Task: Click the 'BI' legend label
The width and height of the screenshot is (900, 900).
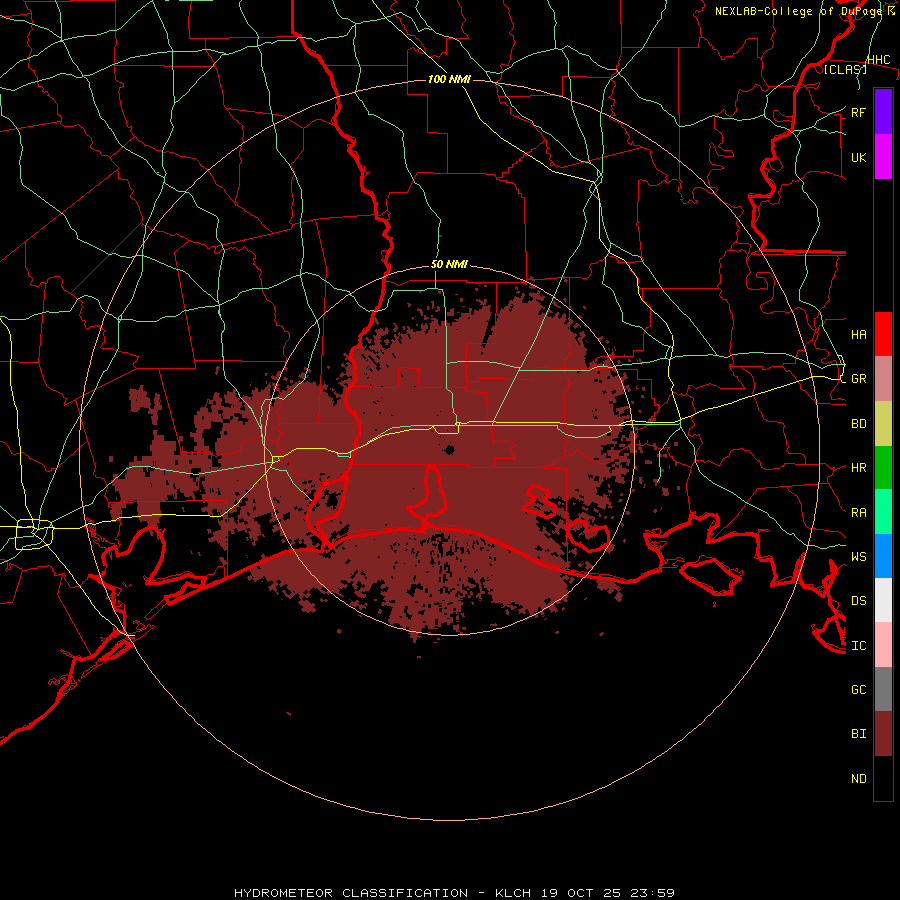Action: pyautogui.click(x=858, y=734)
